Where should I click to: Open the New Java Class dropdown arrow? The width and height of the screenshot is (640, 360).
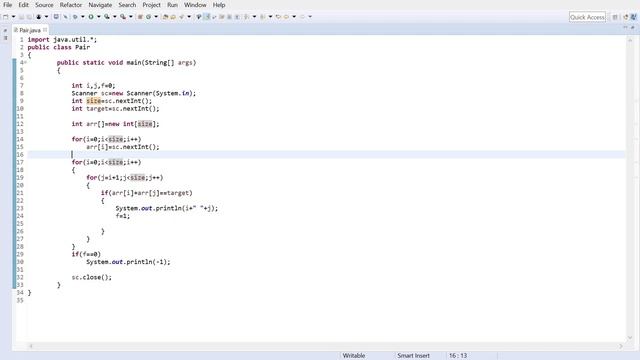[x=156, y=17]
